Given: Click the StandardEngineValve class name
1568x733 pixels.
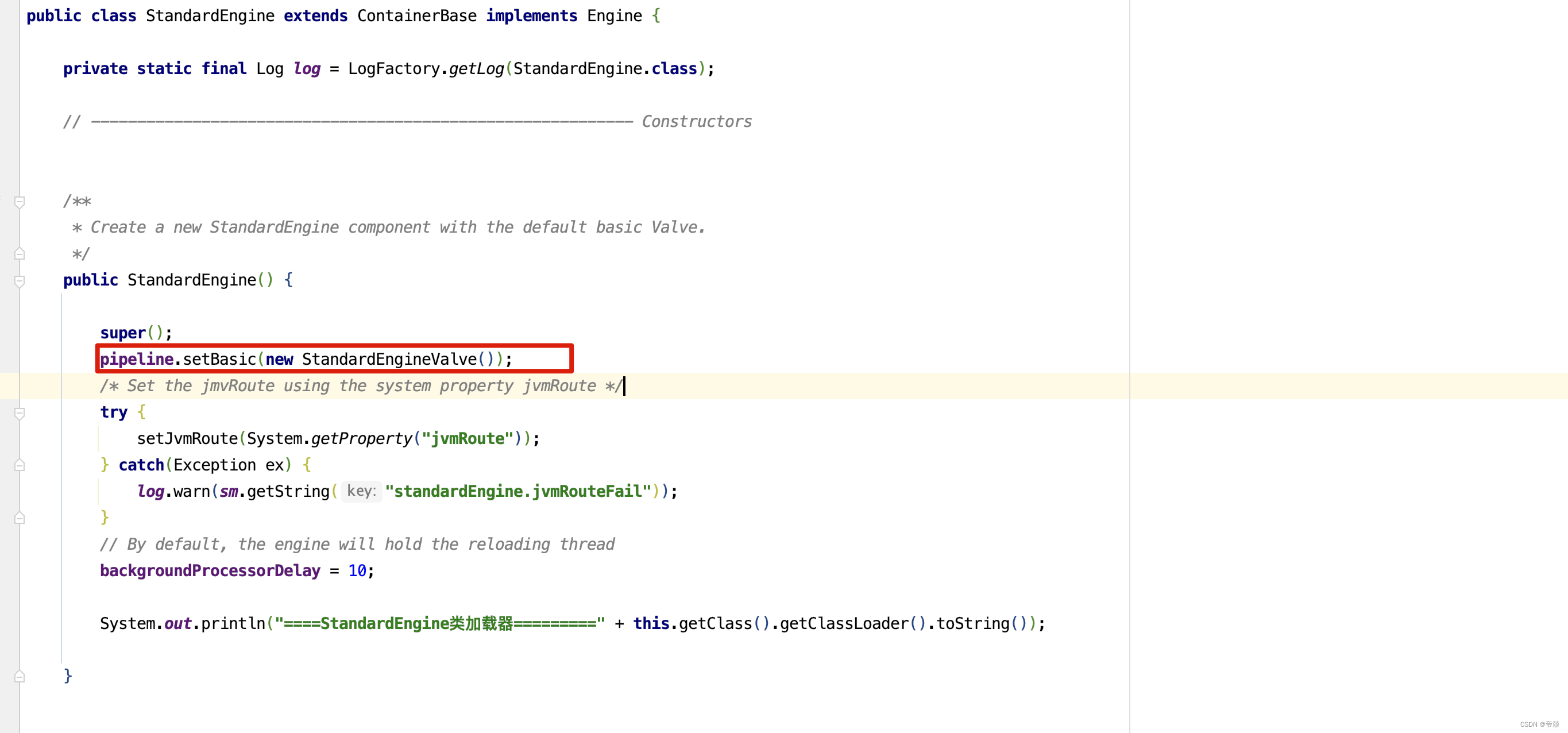Looking at the screenshot, I should (389, 359).
